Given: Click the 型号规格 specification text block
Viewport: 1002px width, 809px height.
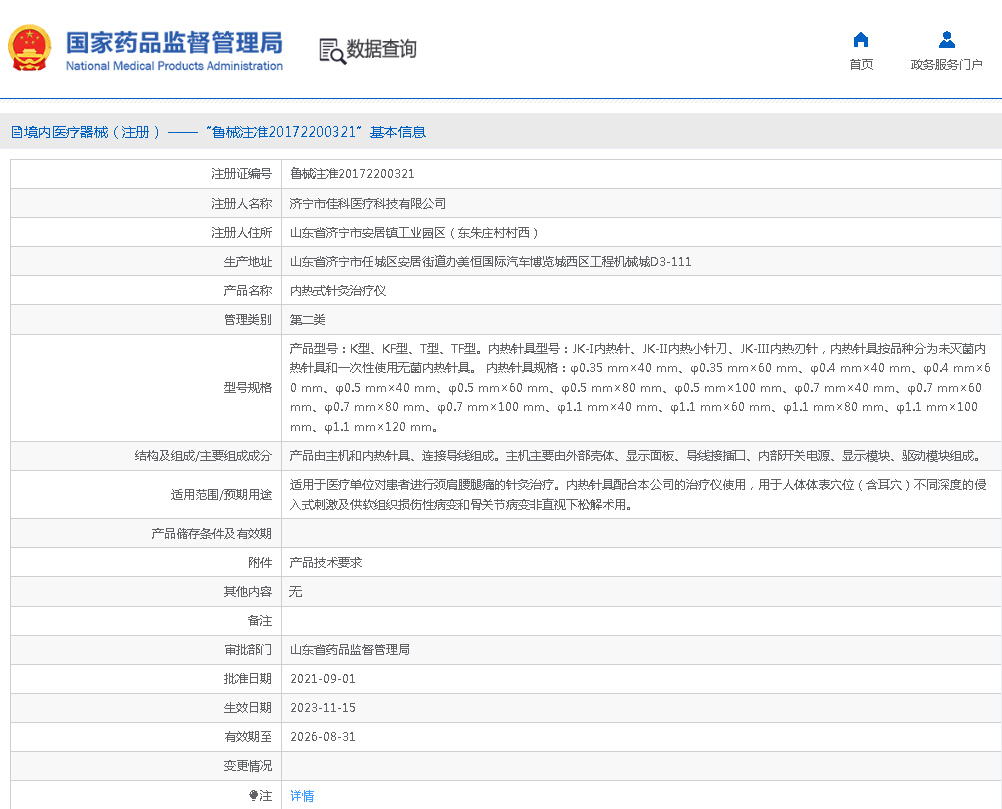Looking at the screenshot, I should [640, 388].
